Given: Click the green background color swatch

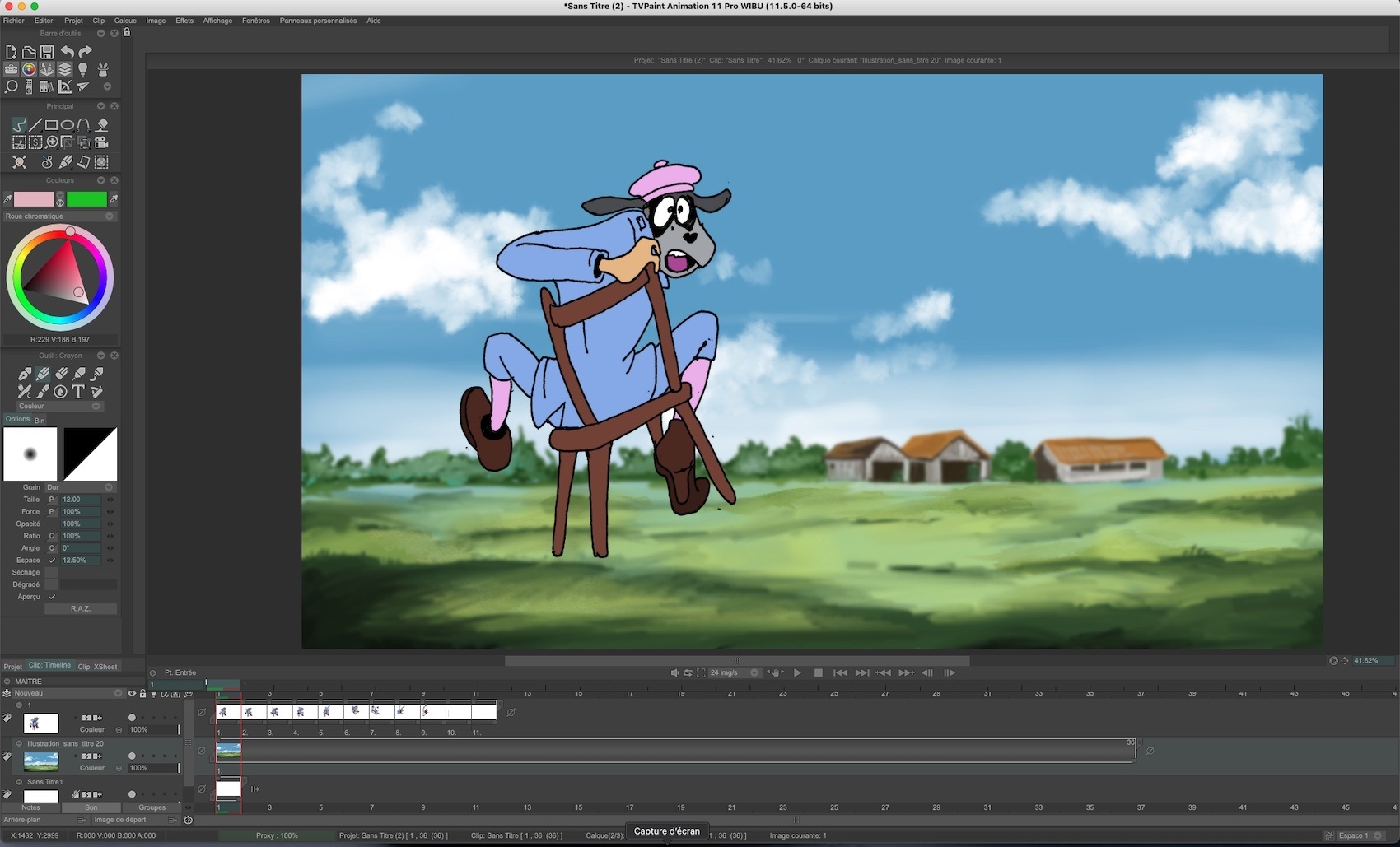Looking at the screenshot, I should tap(86, 199).
